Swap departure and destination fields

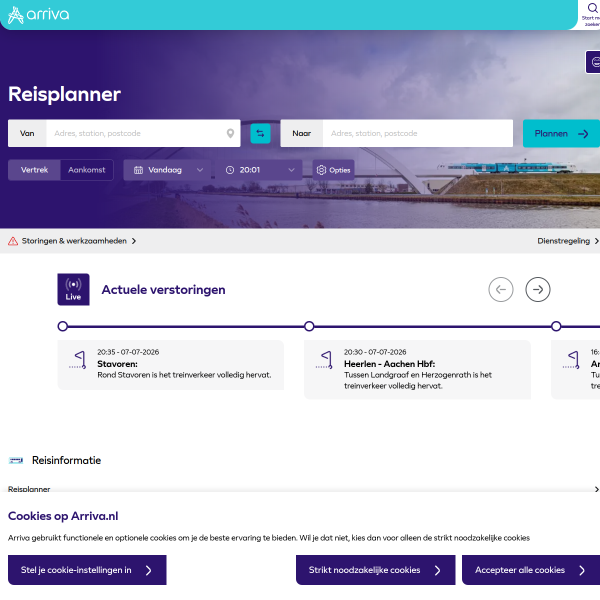pos(260,134)
